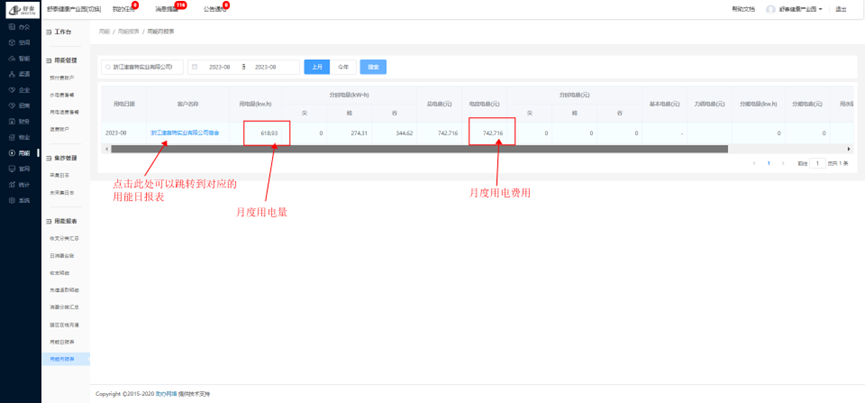Open 用能日报表 in the submenu
Screen dimensions: 865x403
(62, 342)
